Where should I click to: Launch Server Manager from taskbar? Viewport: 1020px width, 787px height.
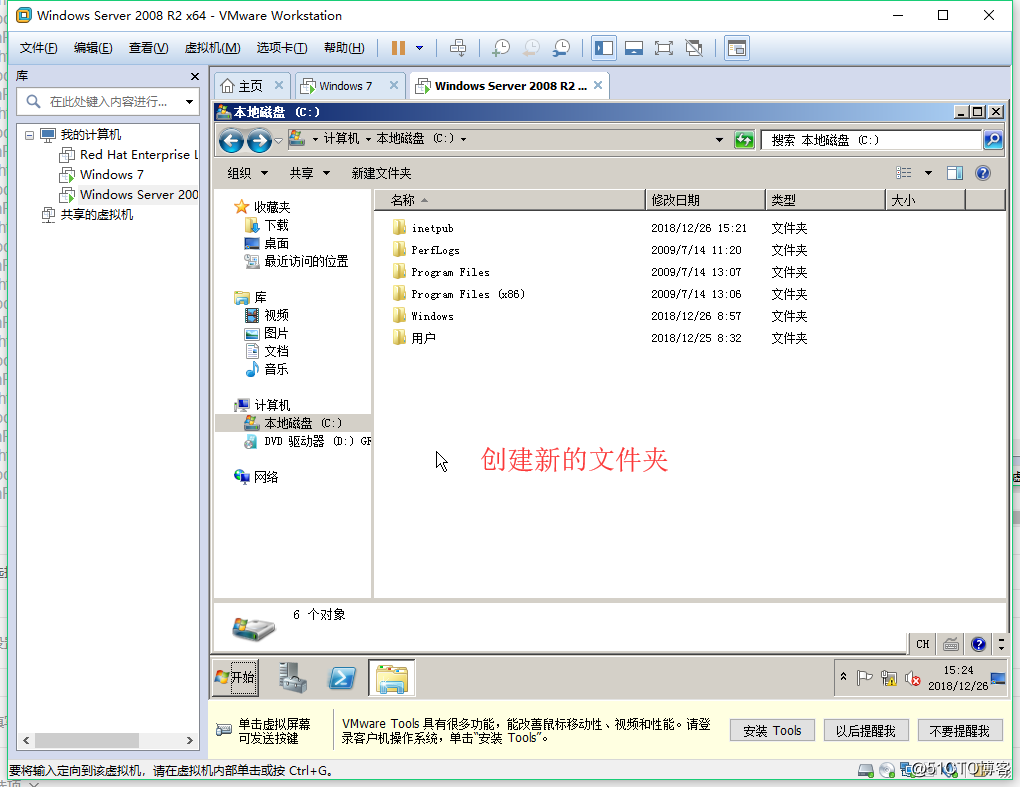[293, 677]
